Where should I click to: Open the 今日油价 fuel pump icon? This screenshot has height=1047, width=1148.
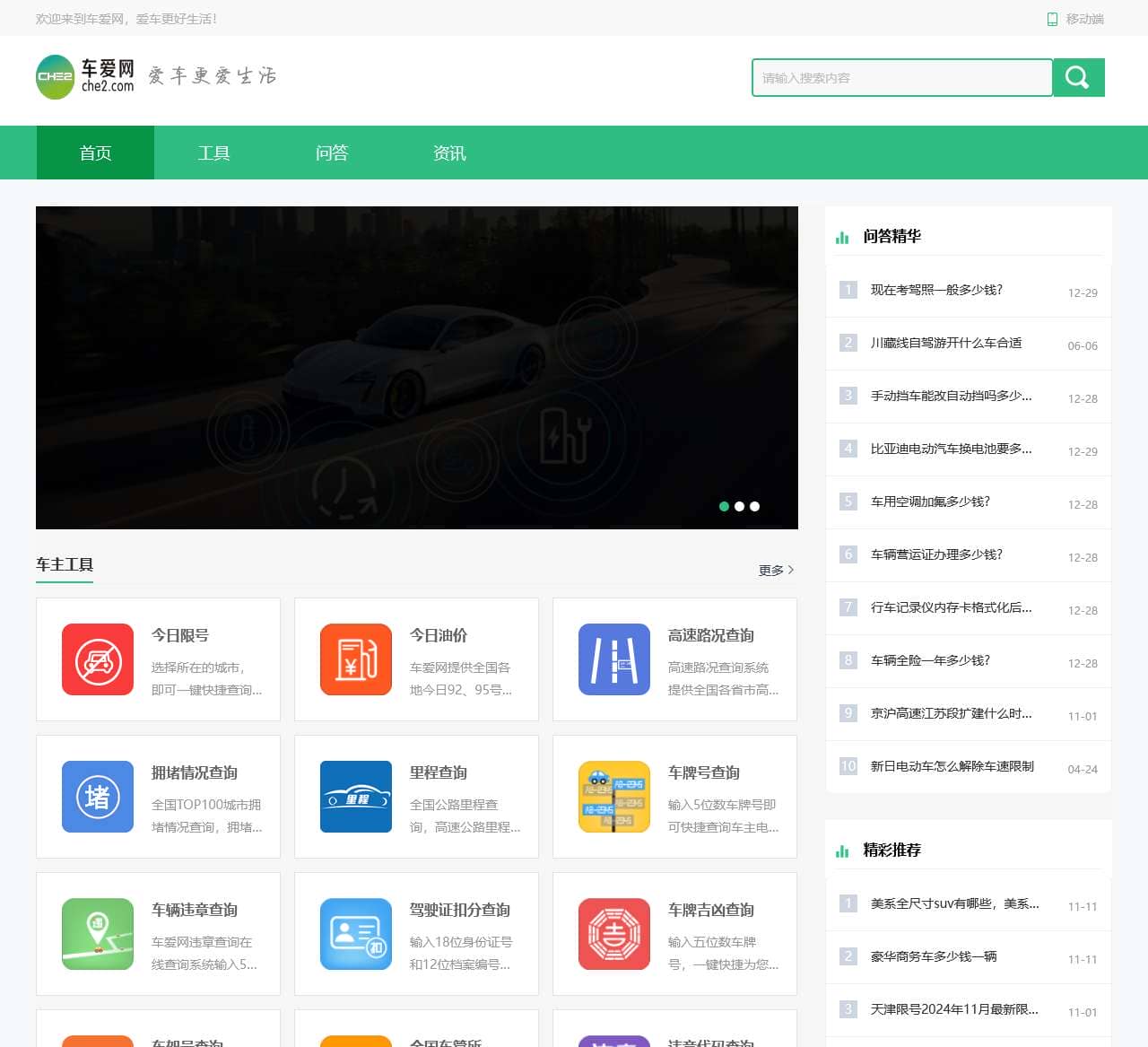[x=356, y=659]
